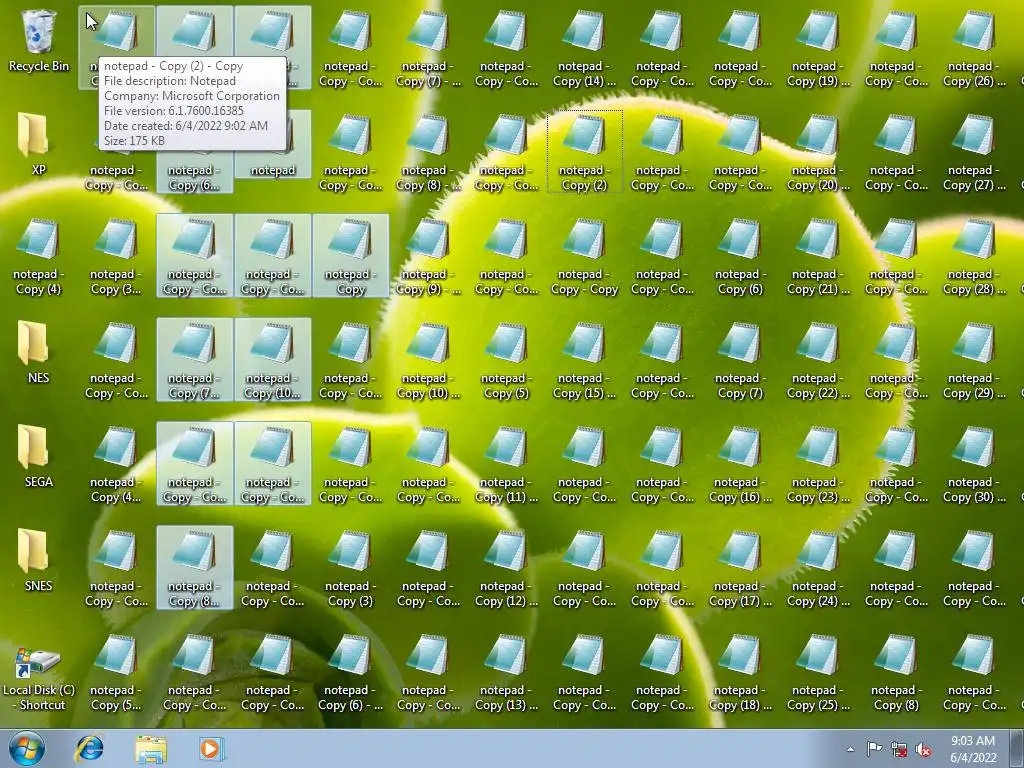Viewport: 1024px width, 768px height.
Task: Click the network status tray icon
Action: click(x=899, y=749)
